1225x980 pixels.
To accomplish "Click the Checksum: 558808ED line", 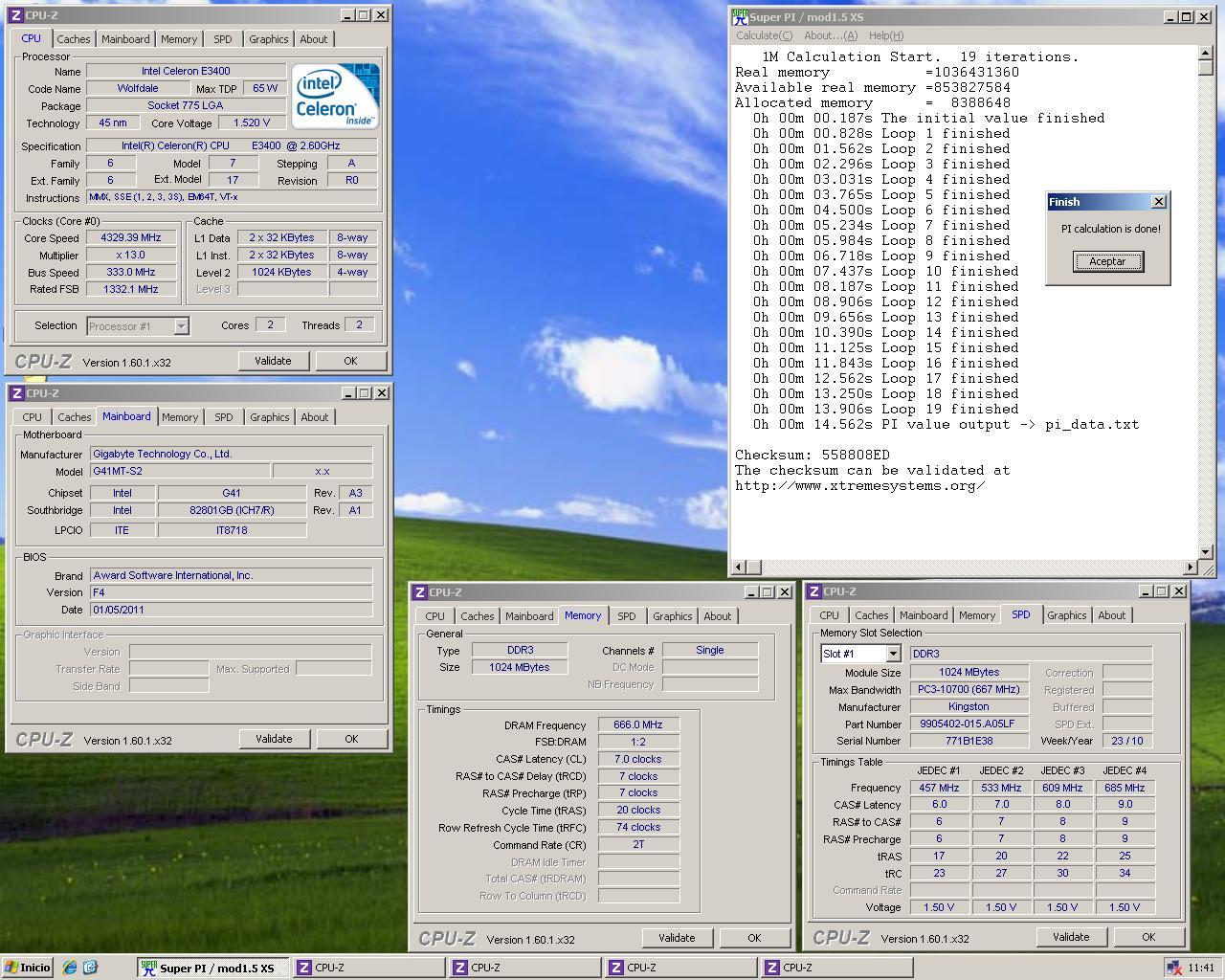I will 812,456.
